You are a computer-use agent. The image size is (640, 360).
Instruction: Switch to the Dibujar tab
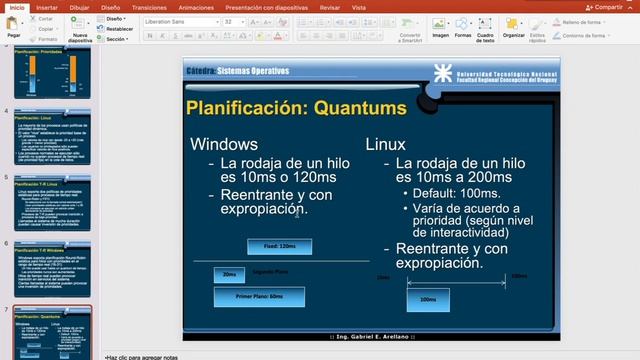tap(79, 8)
